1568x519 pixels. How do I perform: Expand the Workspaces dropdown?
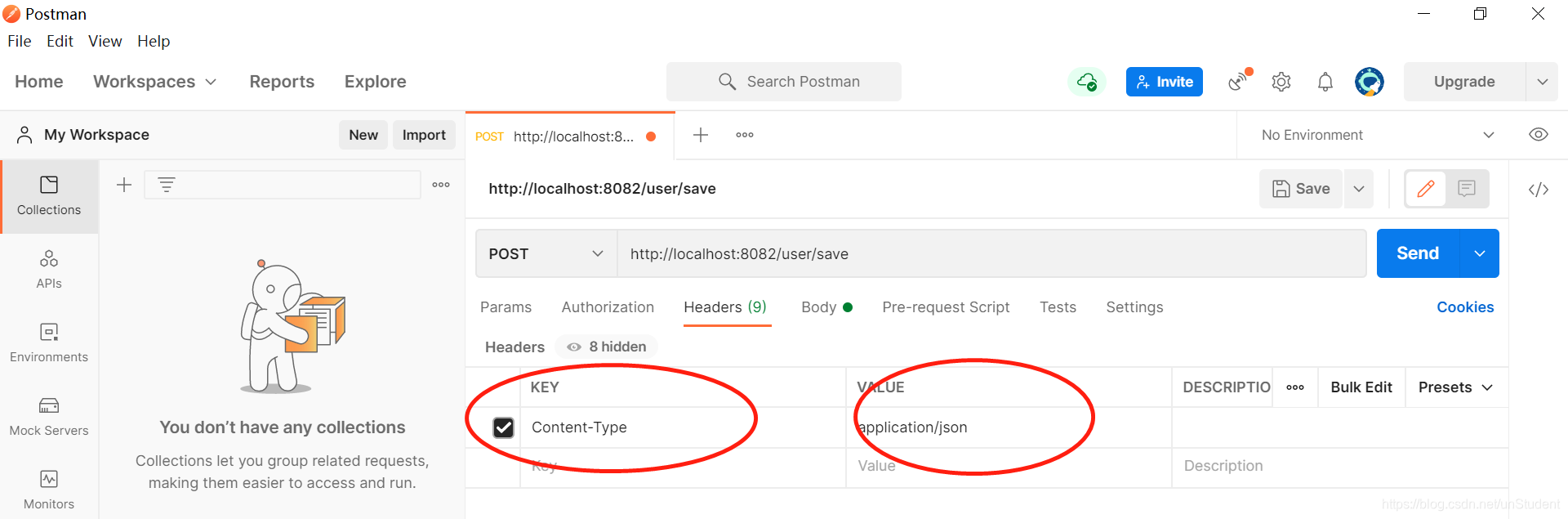click(155, 82)
